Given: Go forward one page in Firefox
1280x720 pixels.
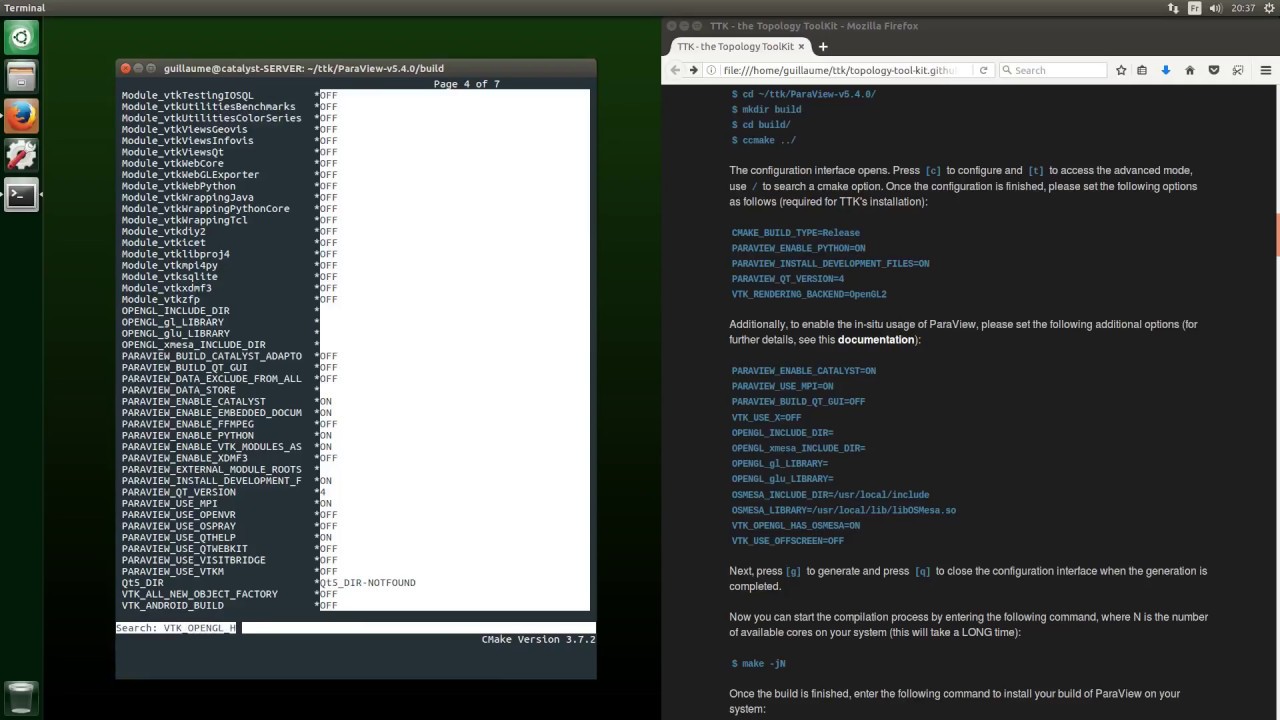Looking at the screenshot, I should pos(693,70).
